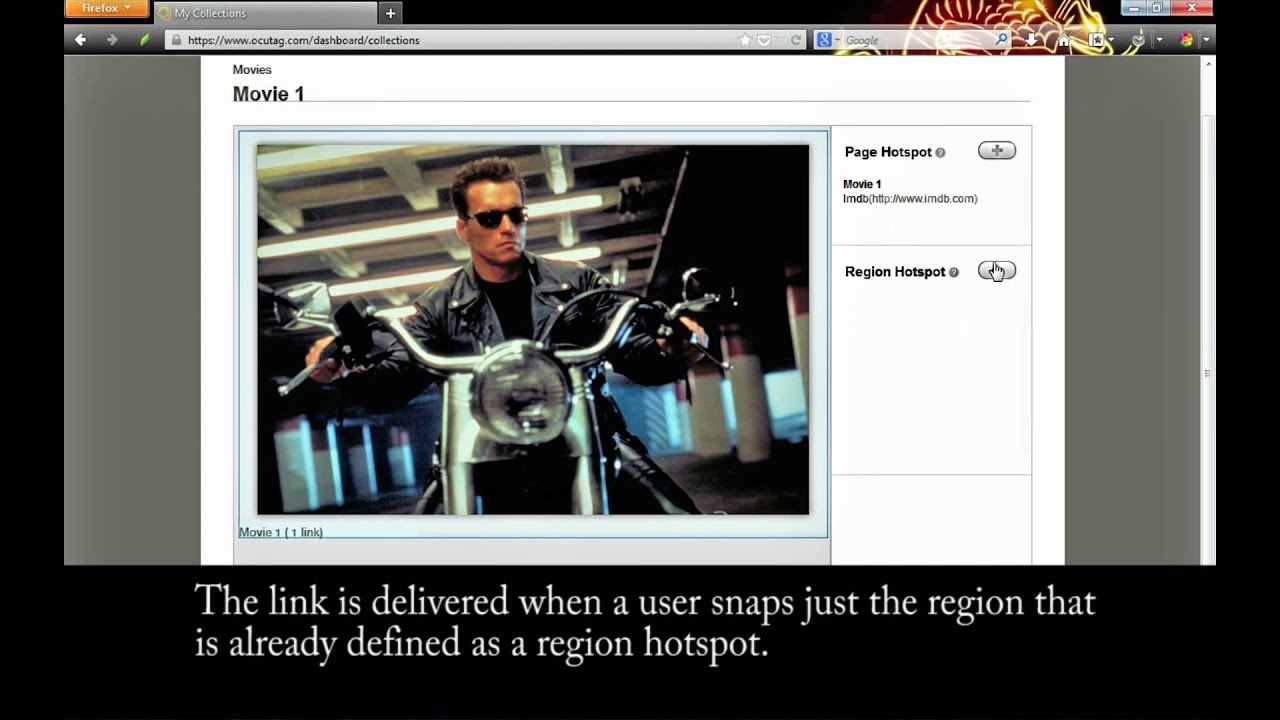Add a new Region Hotspot
The width and height of the screenshot is (1280, 720).
(997, 271)
